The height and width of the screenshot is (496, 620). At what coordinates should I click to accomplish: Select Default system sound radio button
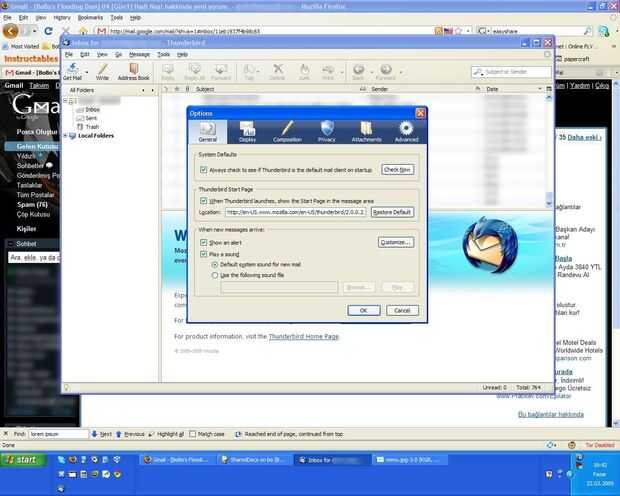point(215,264)
